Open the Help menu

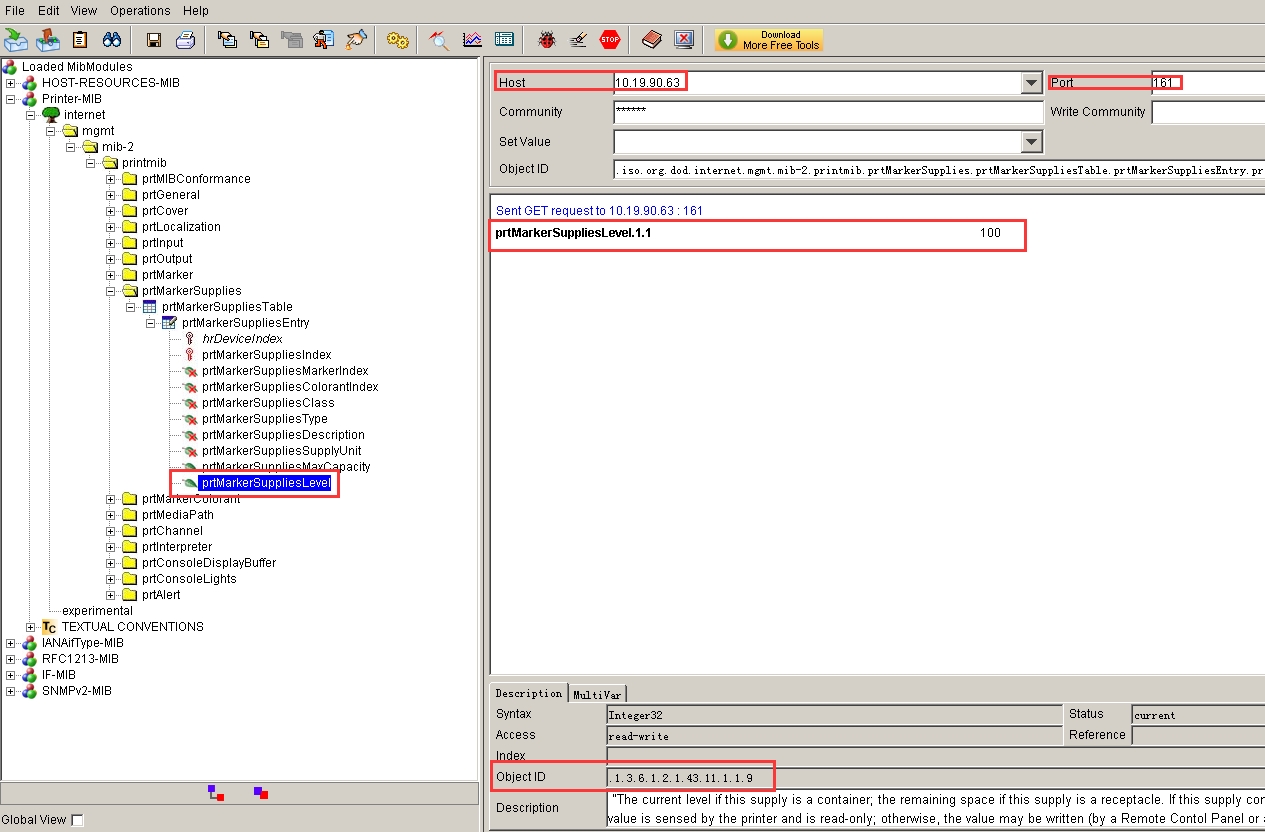point(196,11)
